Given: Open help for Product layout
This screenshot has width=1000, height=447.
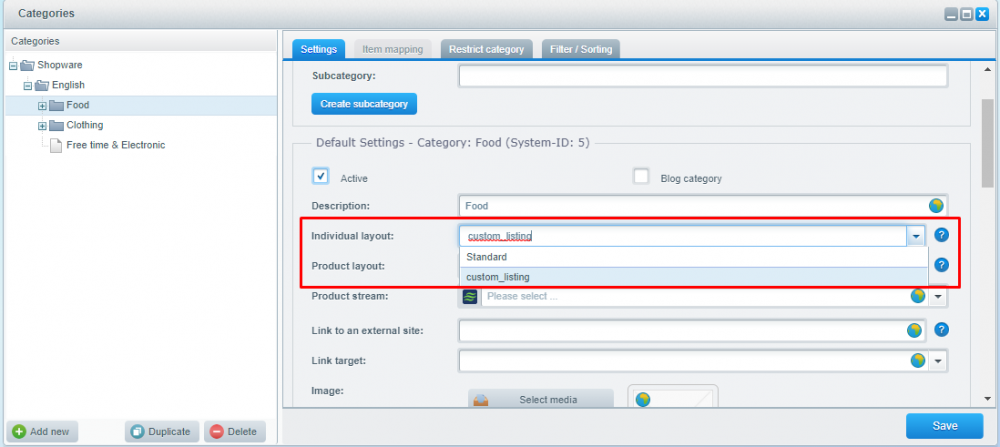Looking at the screenshot, I should (941, 265).
